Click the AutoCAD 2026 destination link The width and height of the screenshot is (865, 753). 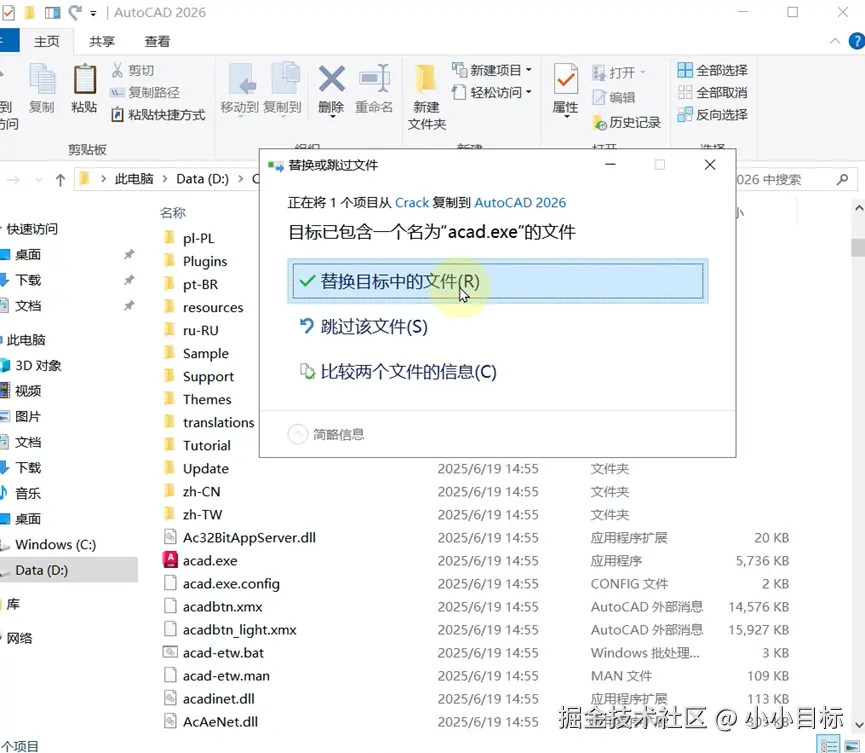[520, 202]
